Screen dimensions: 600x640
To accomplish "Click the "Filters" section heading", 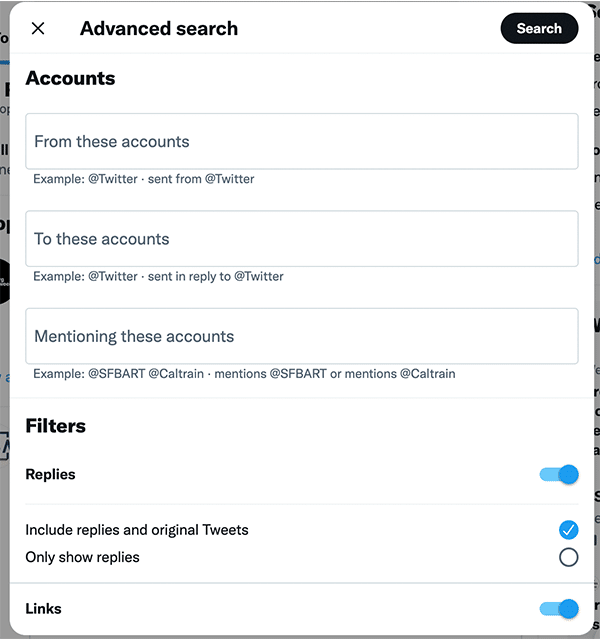I will 56,426.
